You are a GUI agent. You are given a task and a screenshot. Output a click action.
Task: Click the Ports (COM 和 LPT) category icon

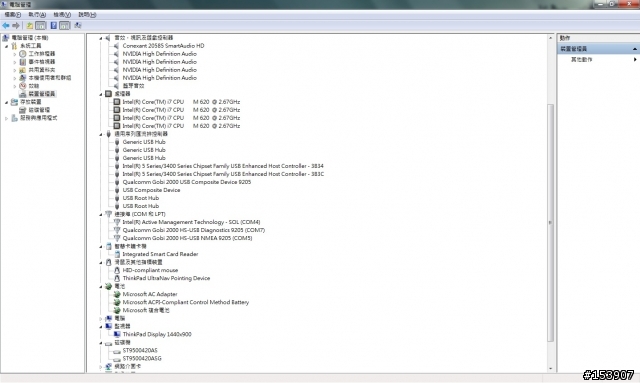tap(108, 214)
